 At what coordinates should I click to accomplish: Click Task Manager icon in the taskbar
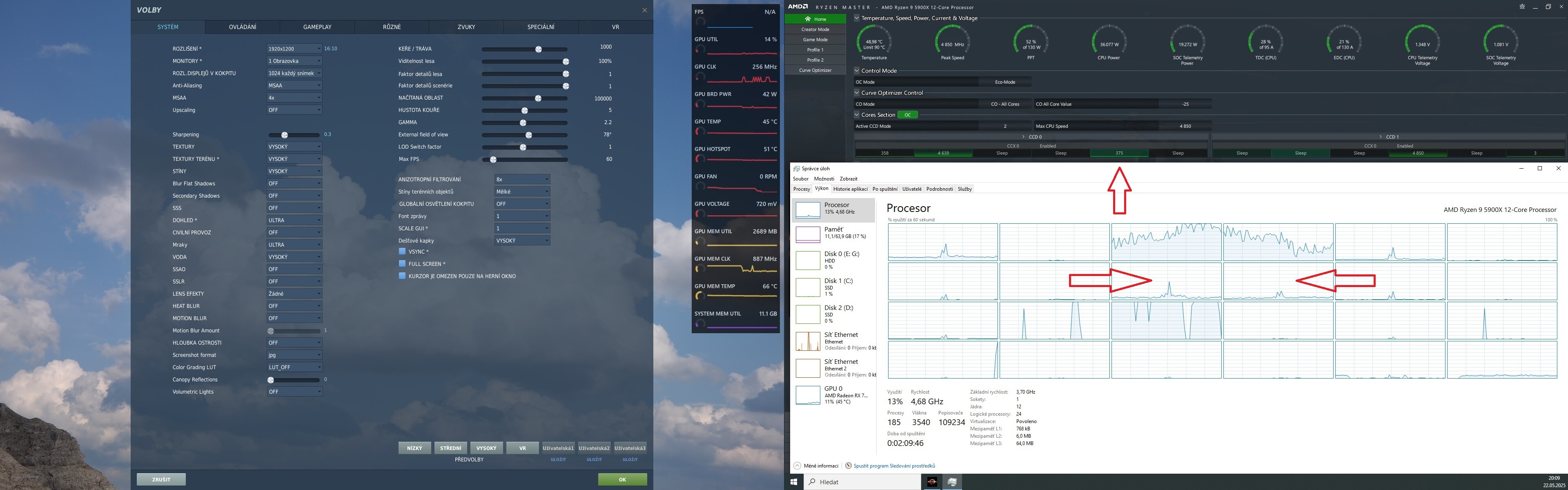[952, 482]
